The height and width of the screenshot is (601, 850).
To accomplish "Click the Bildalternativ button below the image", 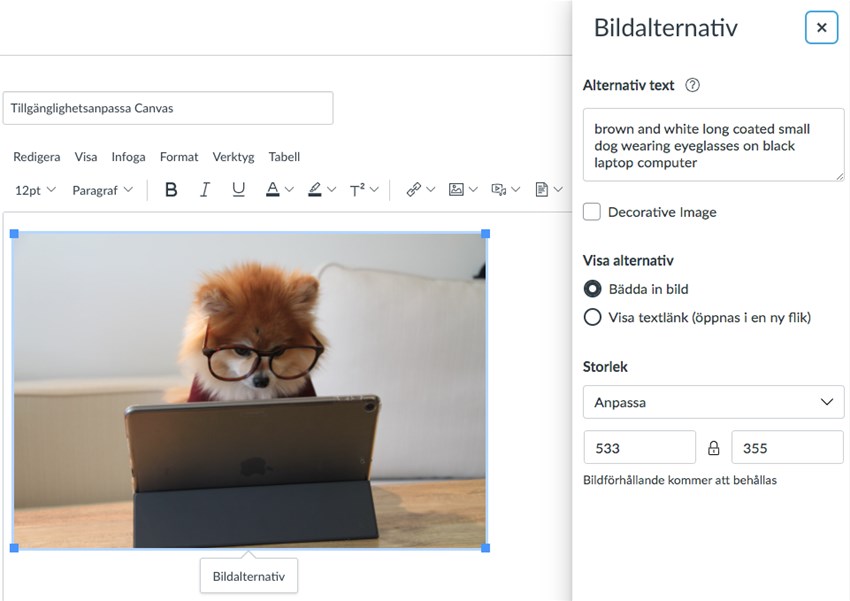I will coord(248,575).
